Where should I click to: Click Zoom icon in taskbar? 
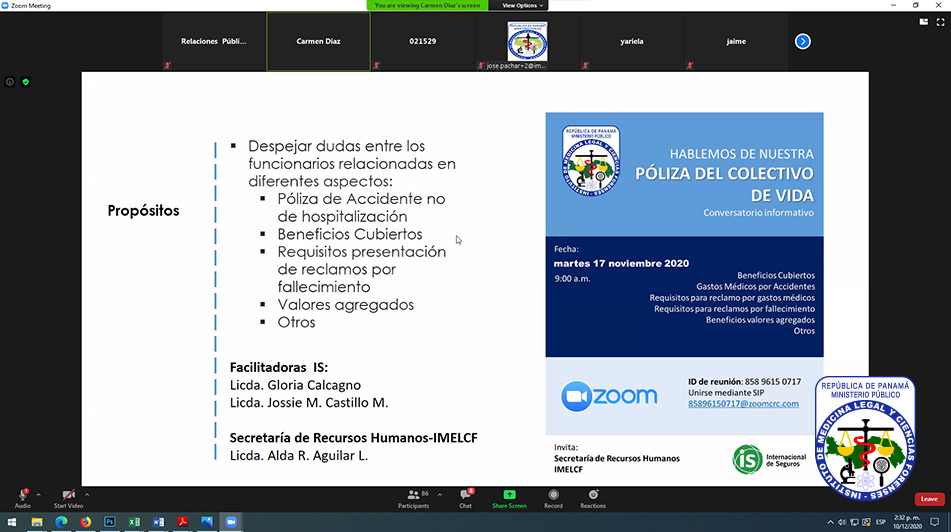[231, 522]
